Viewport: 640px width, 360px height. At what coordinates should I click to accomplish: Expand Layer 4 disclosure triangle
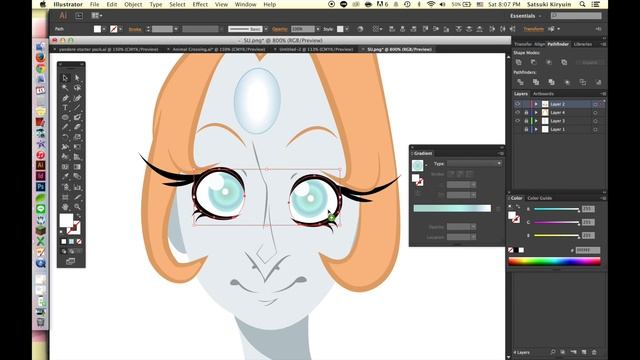tap(536, 112)
